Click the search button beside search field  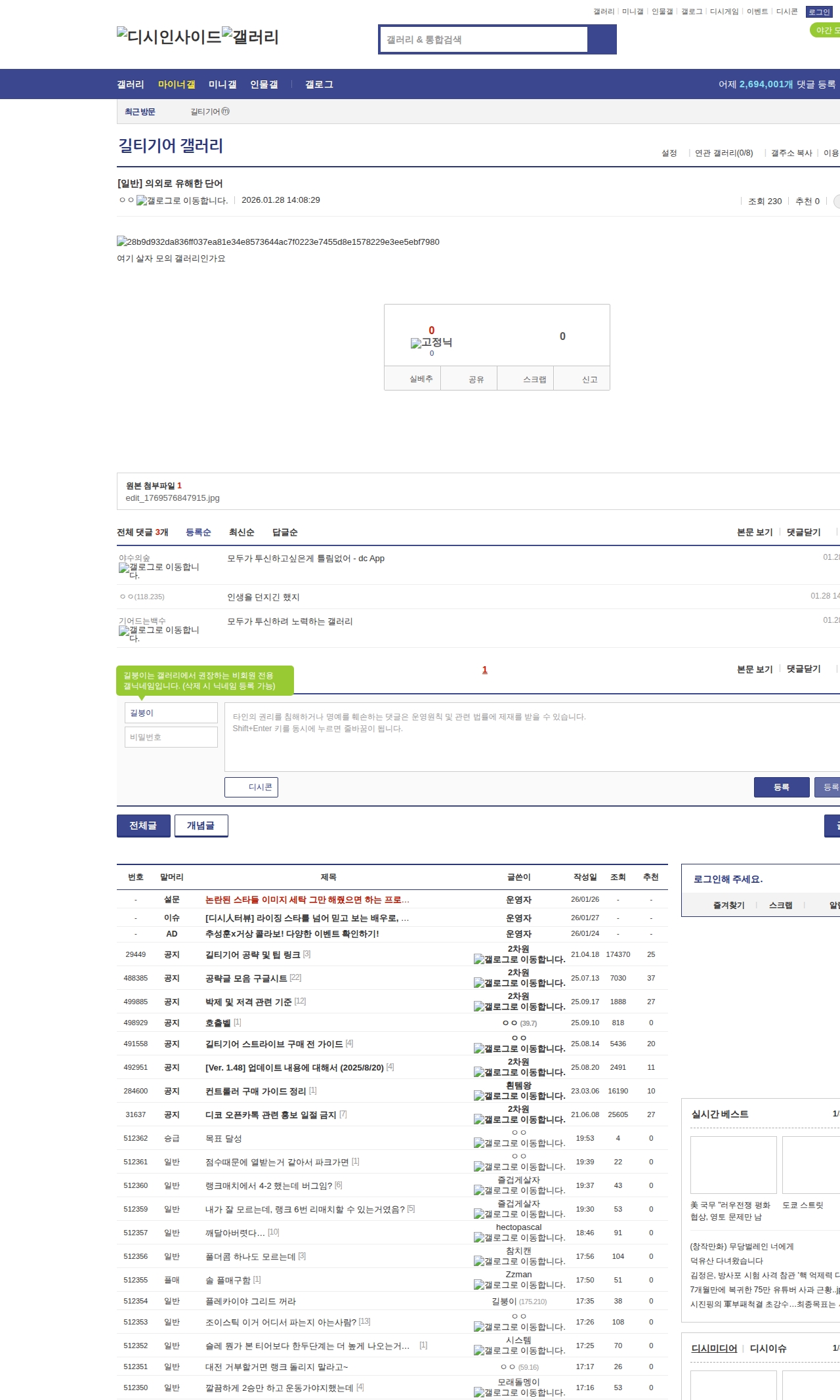(602, 39)
